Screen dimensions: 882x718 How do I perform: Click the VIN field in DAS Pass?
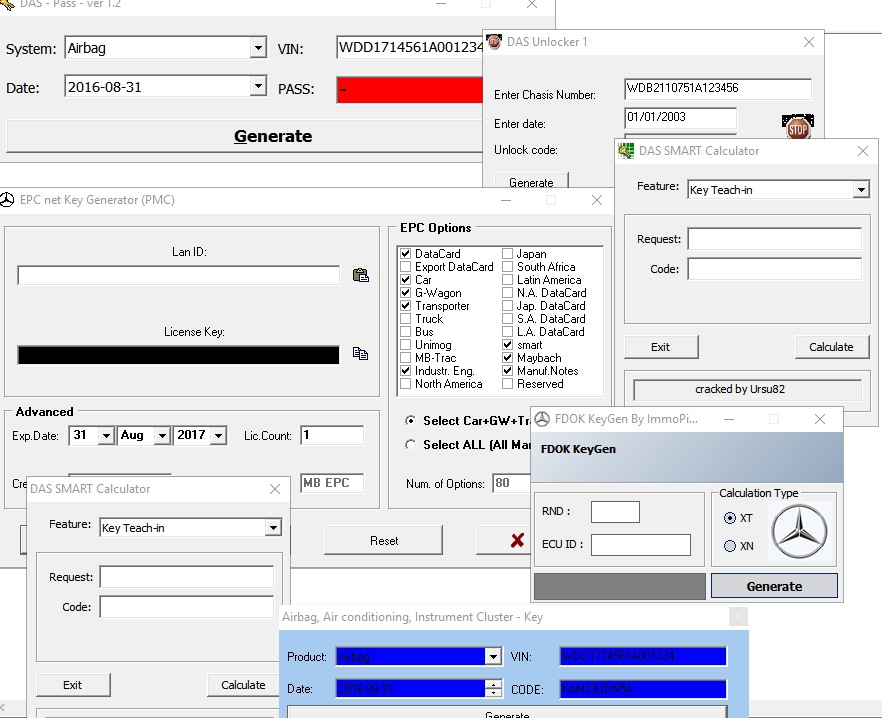tap(410, 47)
